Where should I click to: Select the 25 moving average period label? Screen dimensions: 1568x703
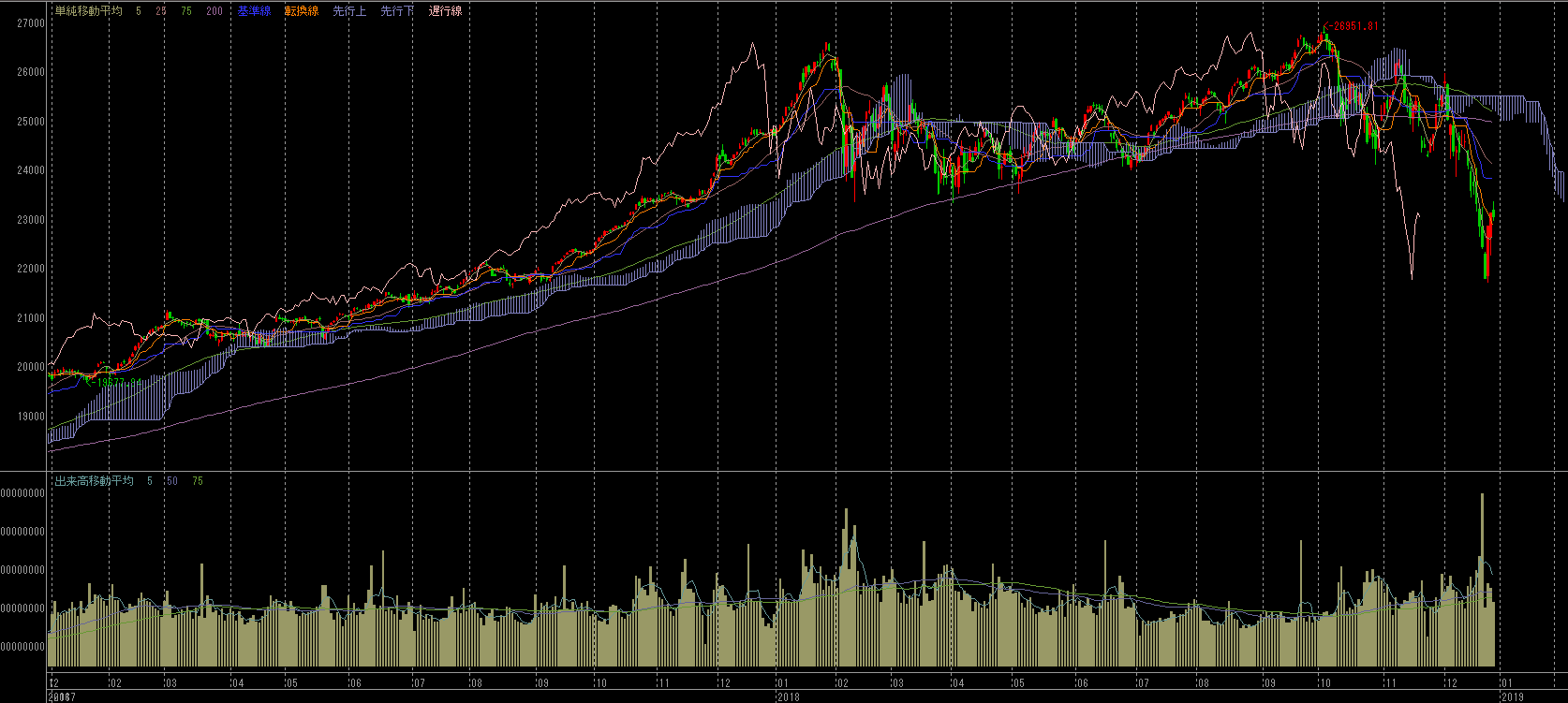[x=161, y=11]
